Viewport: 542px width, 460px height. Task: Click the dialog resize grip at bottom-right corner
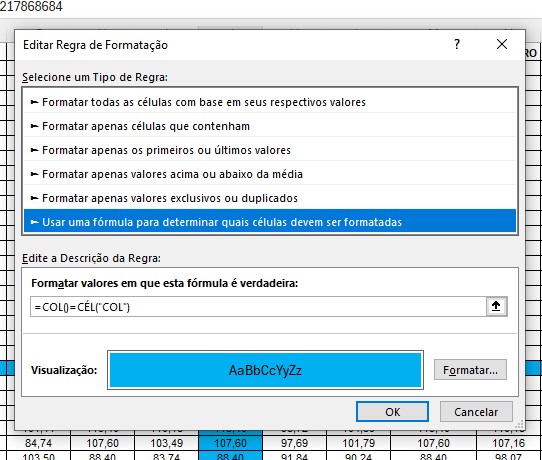pyautogui.click(x=520, y=424)
